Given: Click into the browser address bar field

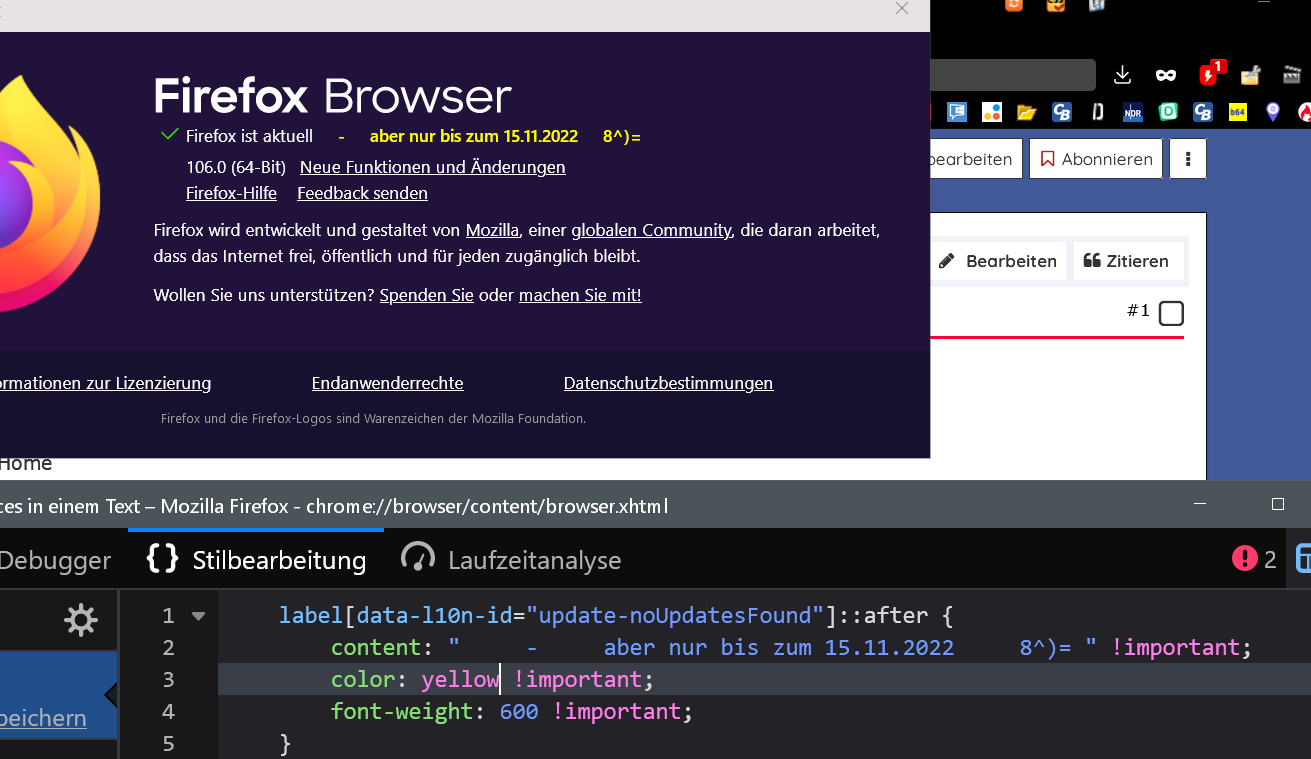Looking at the screenshot, I should [x=1012, y=75].
